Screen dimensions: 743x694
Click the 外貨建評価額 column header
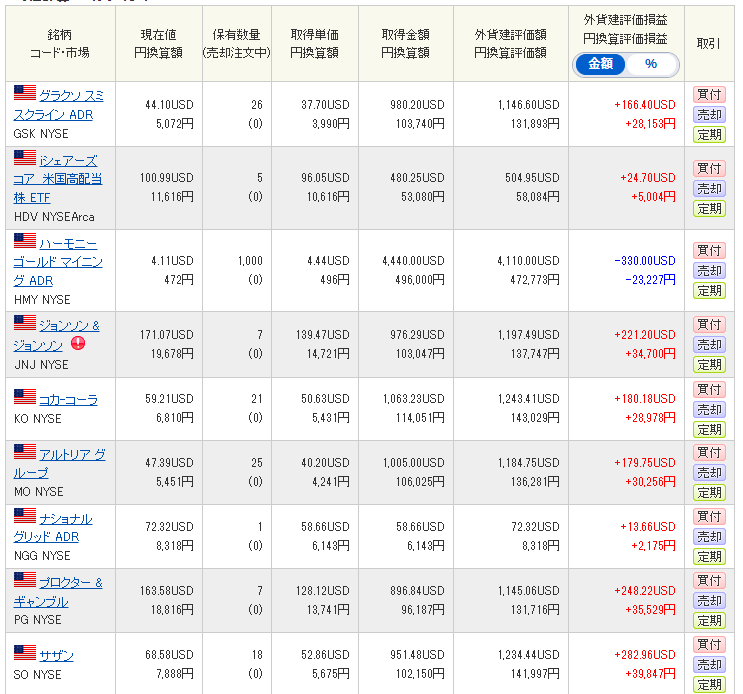point(510,44)
